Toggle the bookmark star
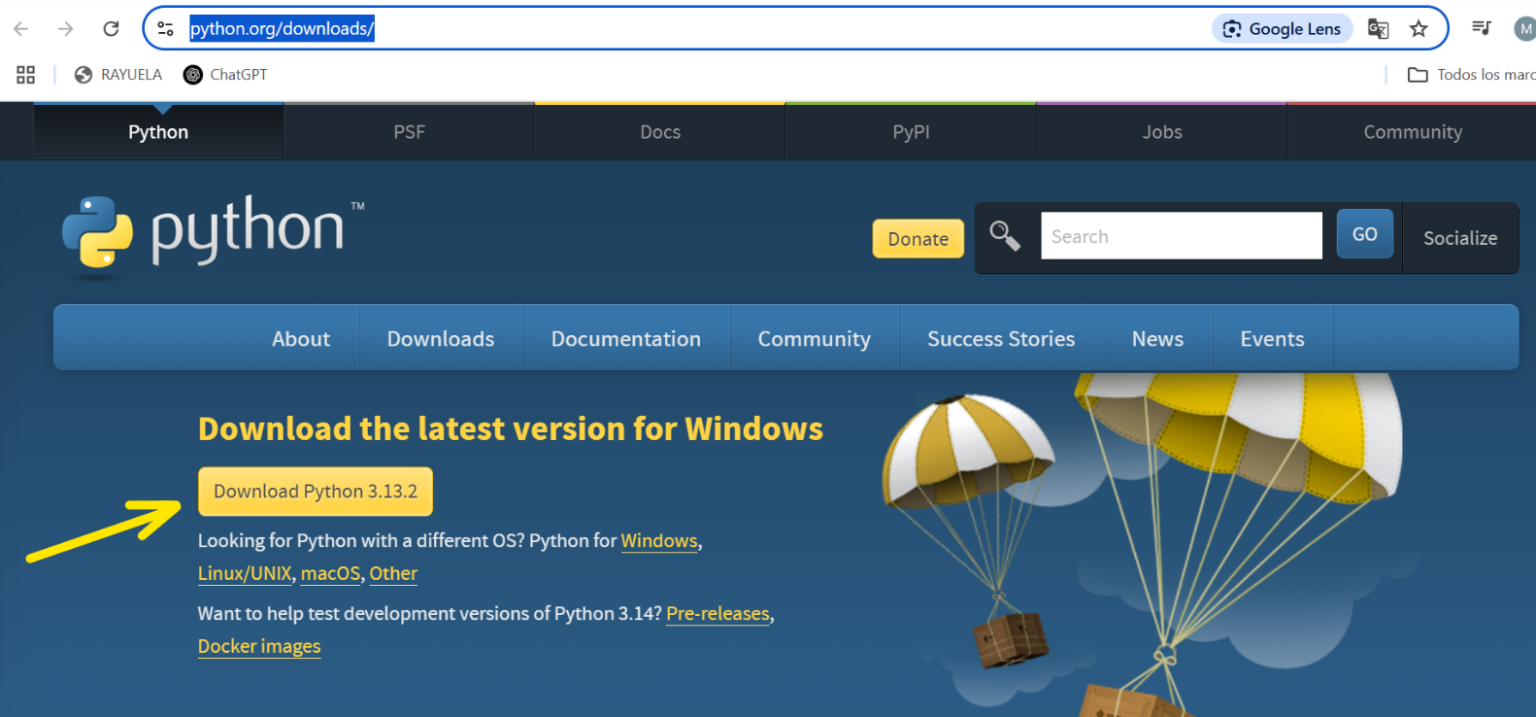 (x=1421, y=28)
